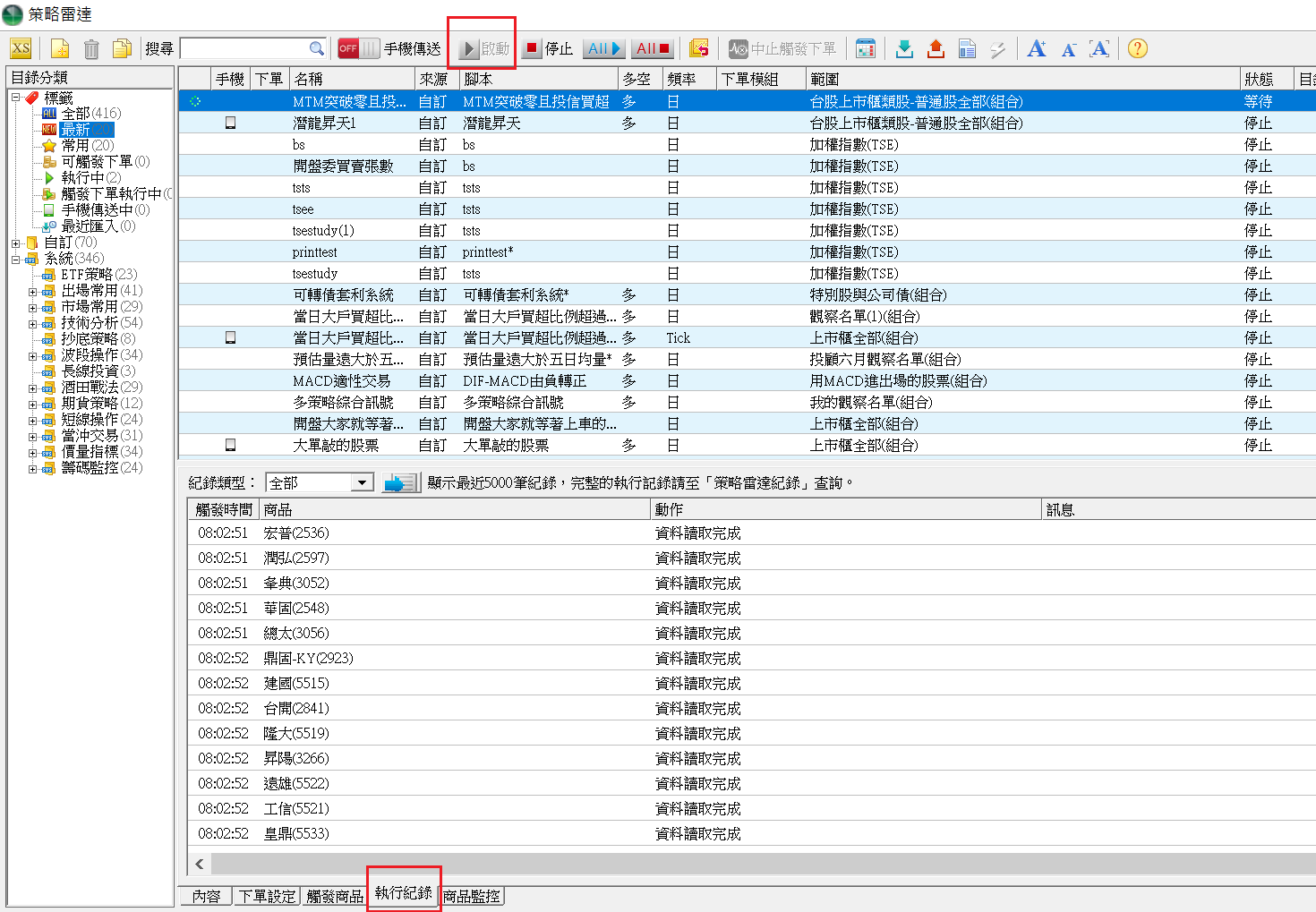This screenshot has height=912, width=1316.
Task: Click the XS script editor icon
Action: pyautogui.click(x=21, y=48)
